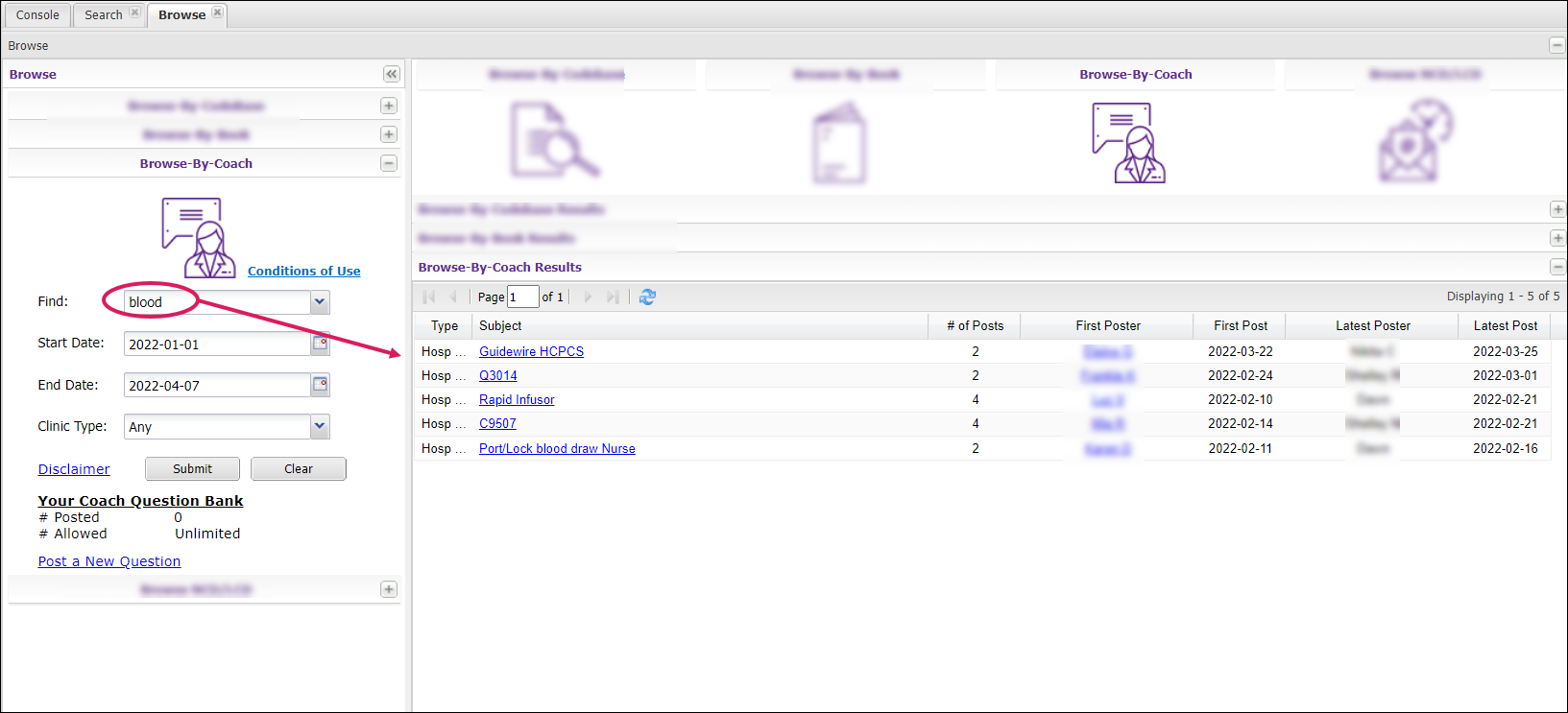Open the Conditions of Use link
Image resolution: width=1568 pixels, height=713 pixels.
(x=303, y=271)
